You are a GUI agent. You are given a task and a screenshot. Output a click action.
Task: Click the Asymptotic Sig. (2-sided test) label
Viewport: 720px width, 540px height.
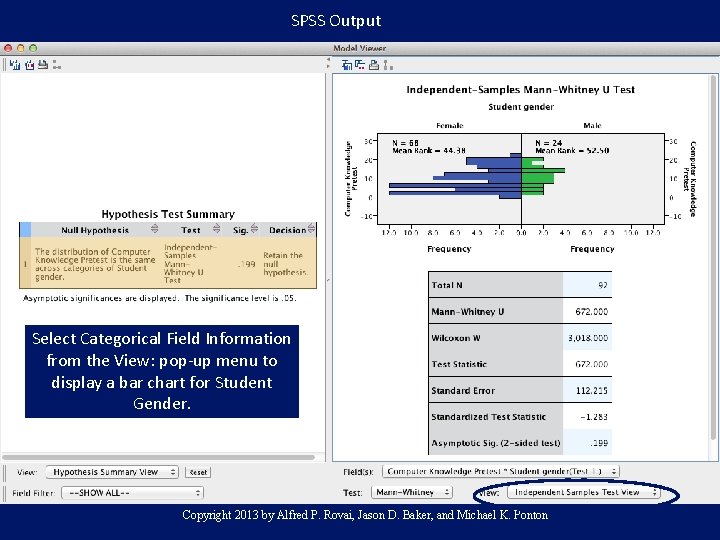point(496,444)
